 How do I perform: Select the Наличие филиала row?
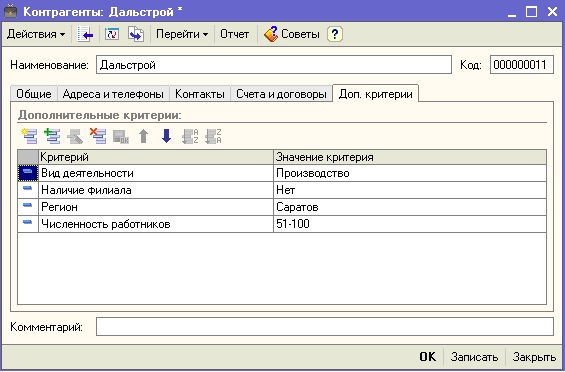pyautogui.click(x=282, y=190)
